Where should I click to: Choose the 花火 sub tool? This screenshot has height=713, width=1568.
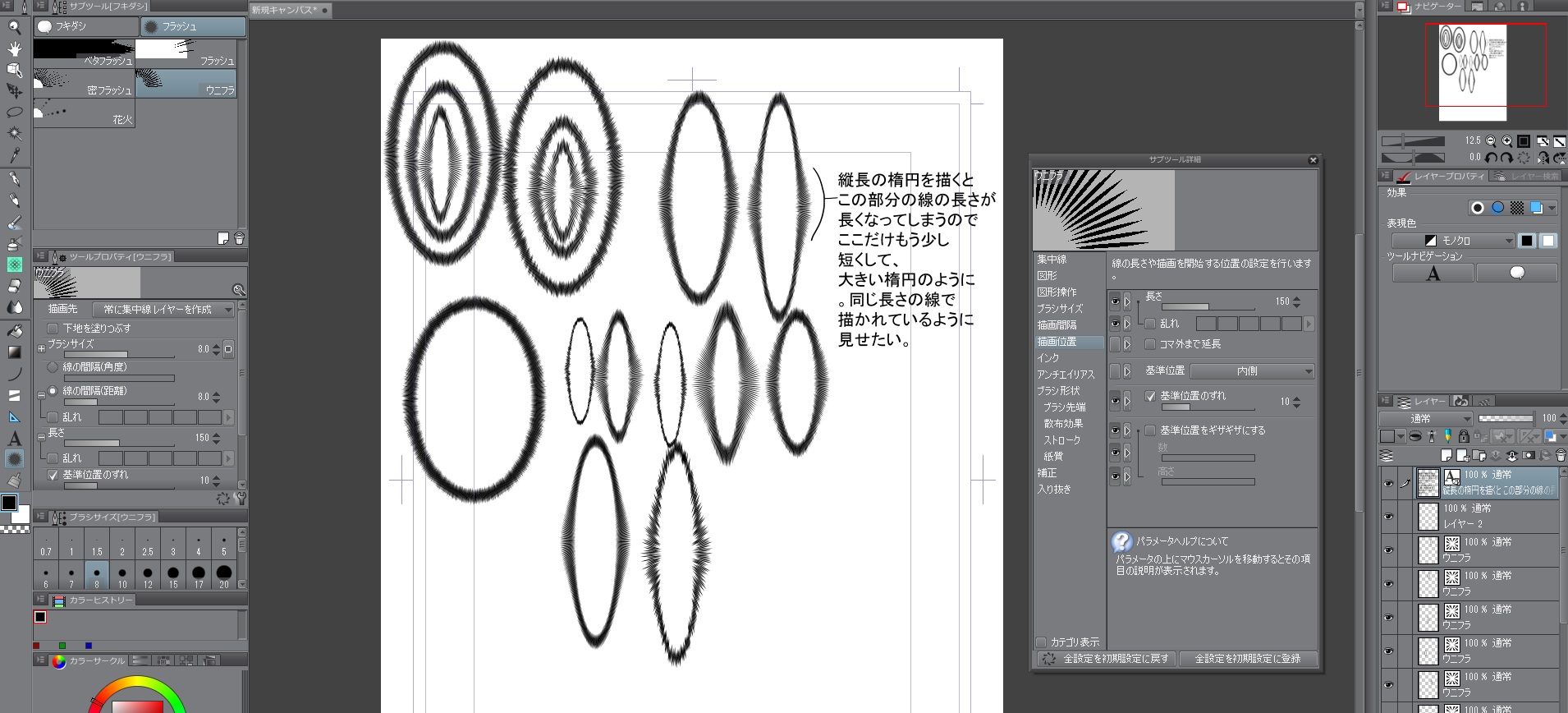click(84, 113)
